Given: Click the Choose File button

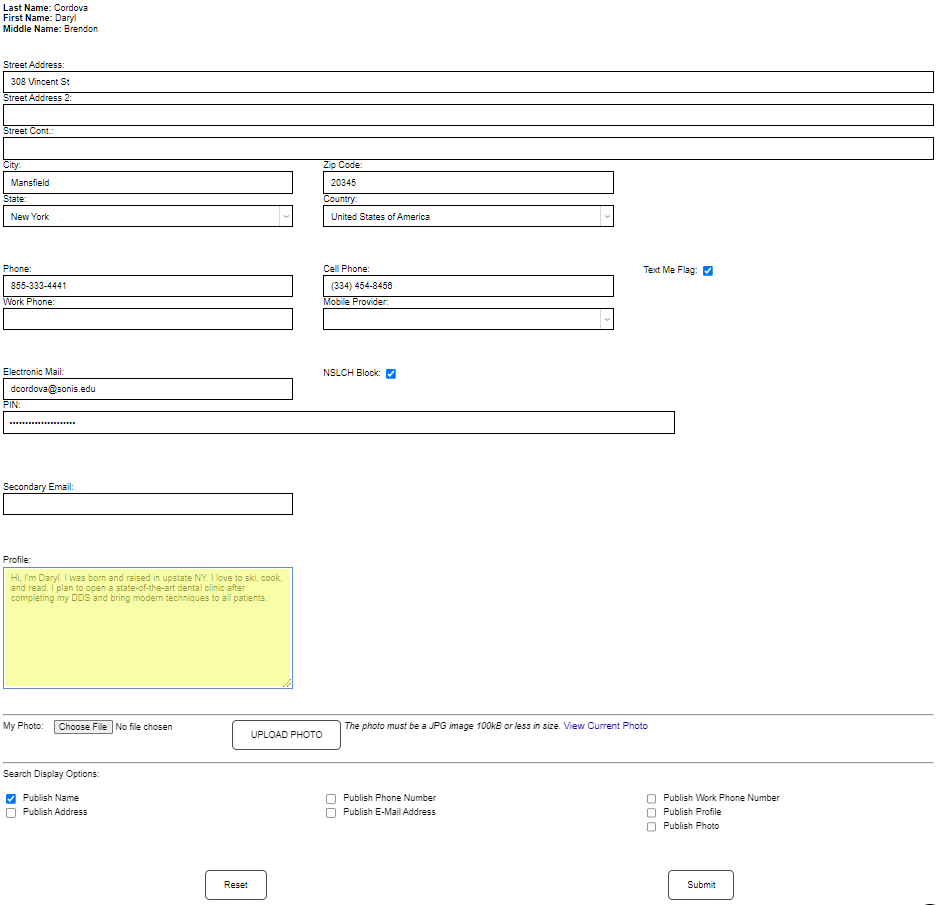Looking at the screenshot, I should tap(83, 726).
